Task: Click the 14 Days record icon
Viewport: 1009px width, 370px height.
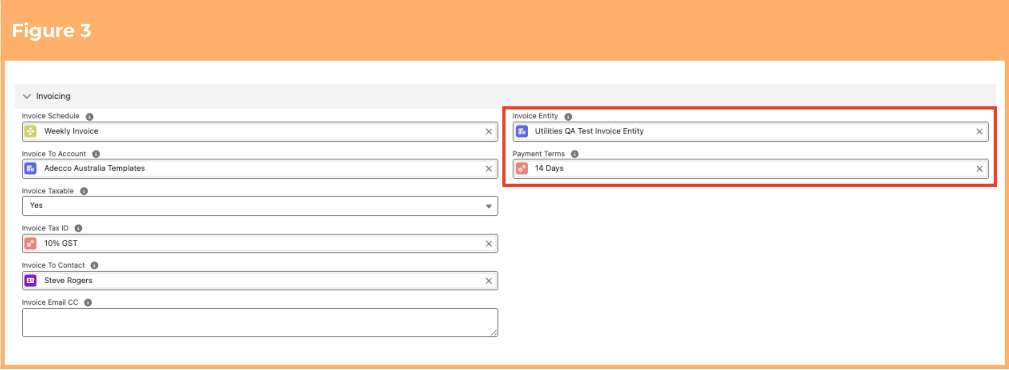Action: (521, 169)
